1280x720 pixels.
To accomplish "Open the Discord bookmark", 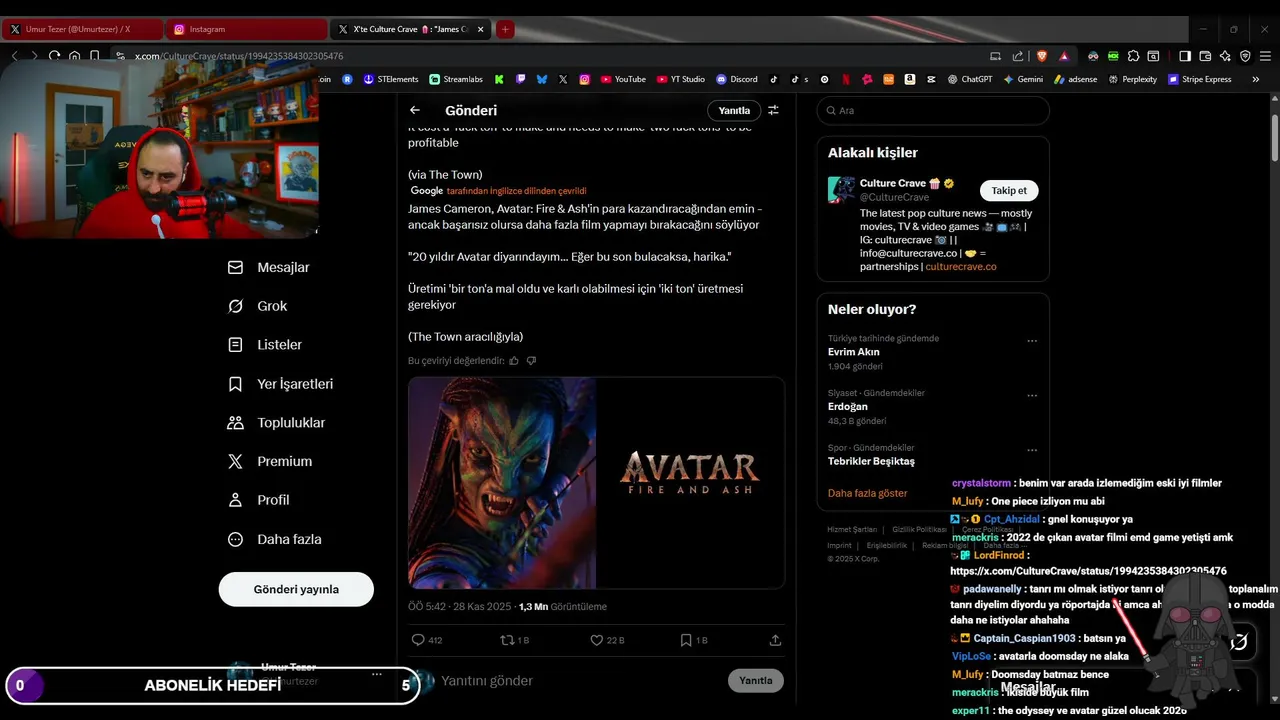I will [x=737, y=79].
